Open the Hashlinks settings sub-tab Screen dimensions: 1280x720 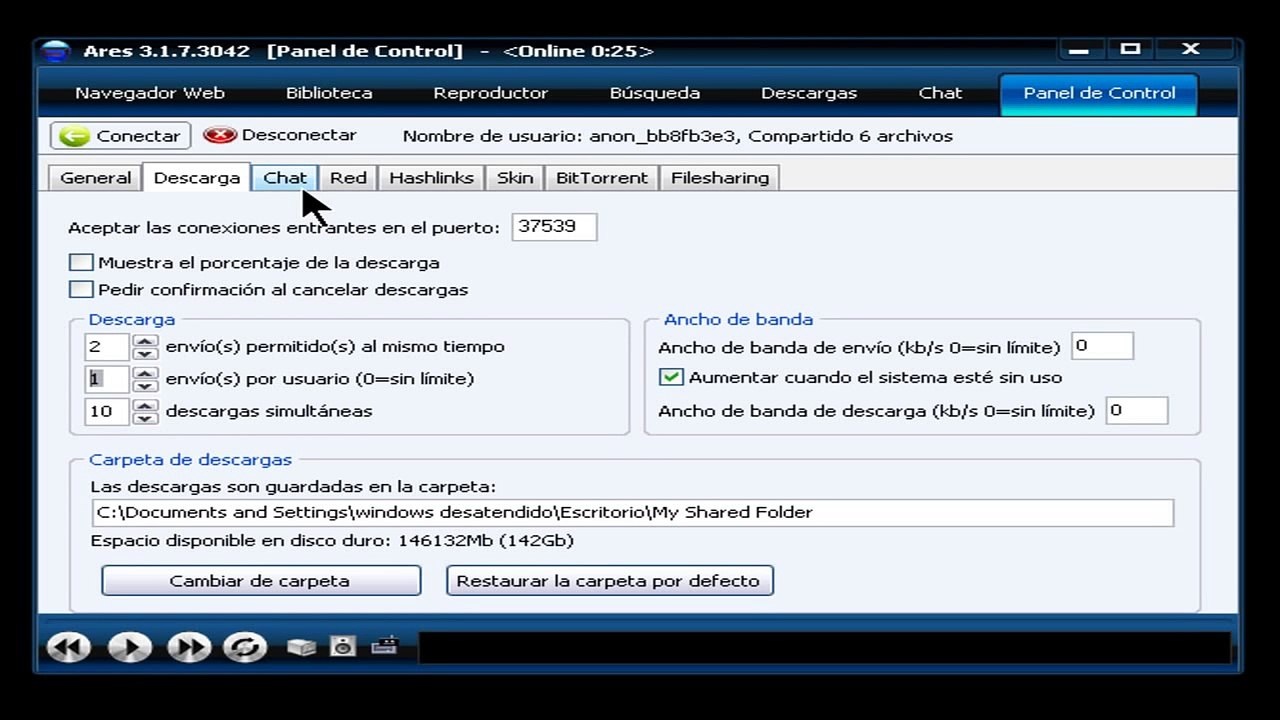tap(431, 178)
